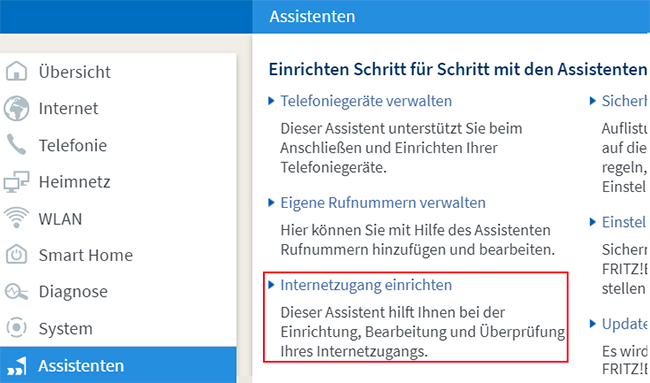650x383 pixels.
Task: Click arrow before Telefoniegeräte verwalten
Action: click(x=272, y=101)
